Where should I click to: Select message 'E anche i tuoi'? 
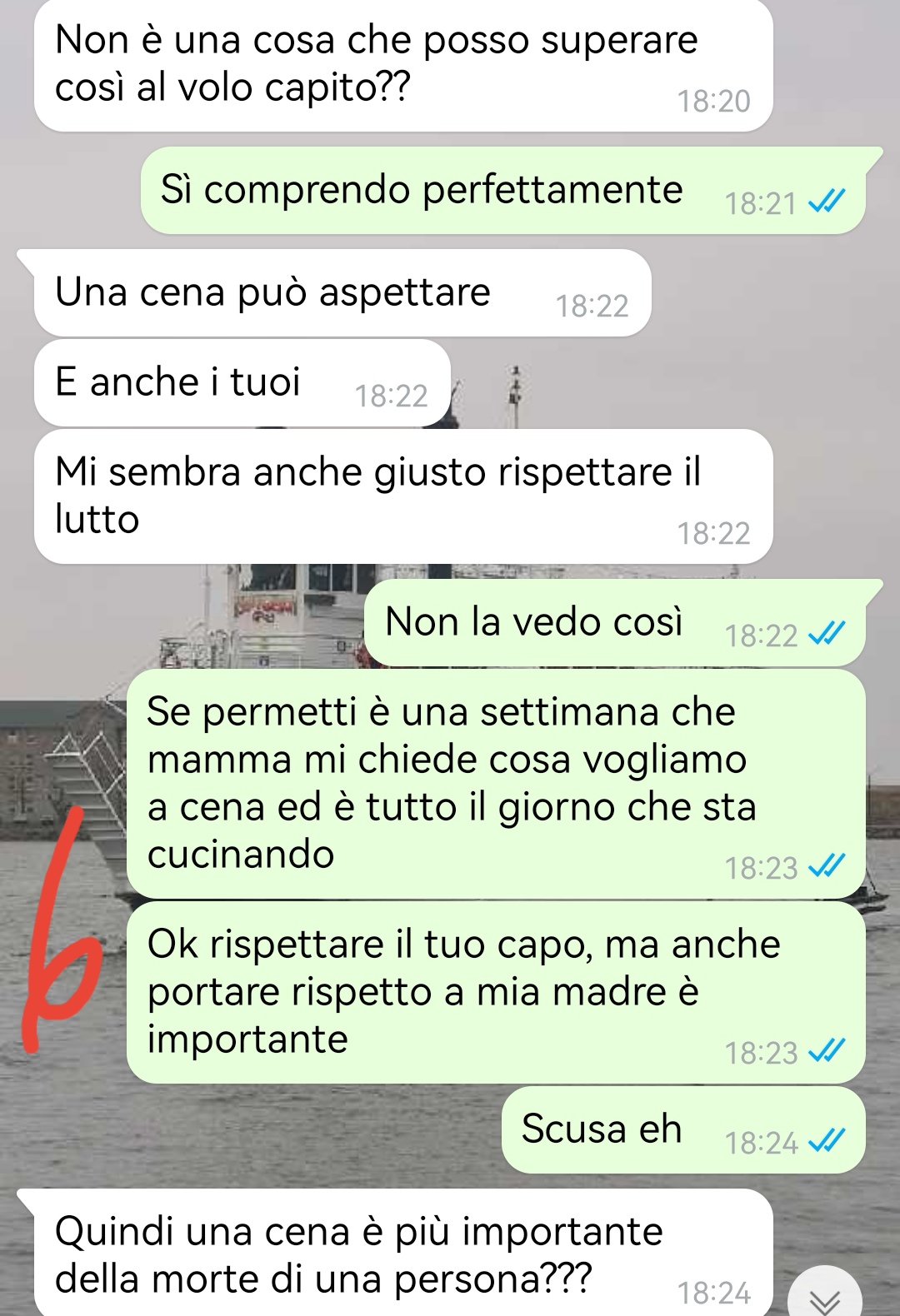click(x=242, y=383)
